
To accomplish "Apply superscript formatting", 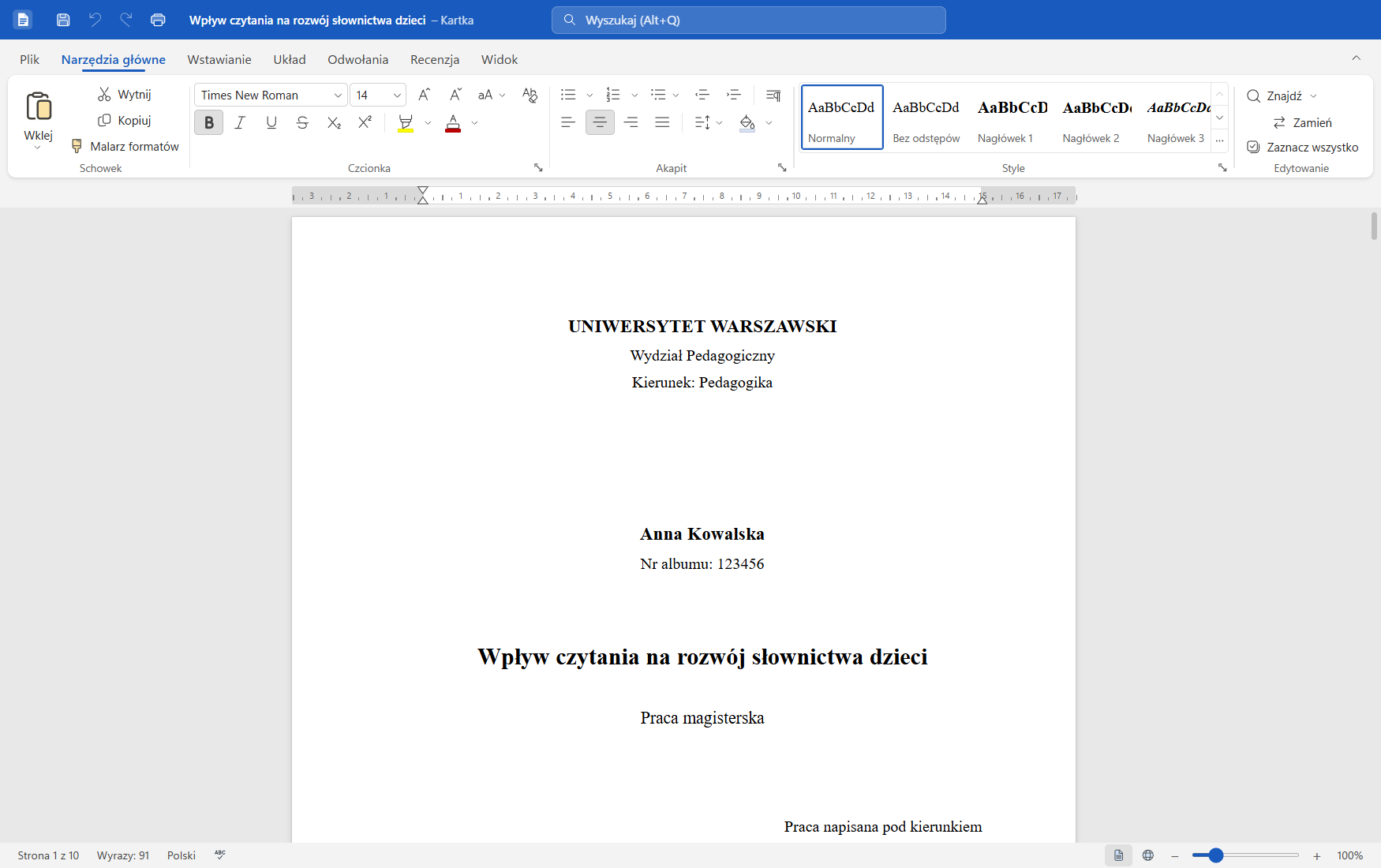I will 365,122.
